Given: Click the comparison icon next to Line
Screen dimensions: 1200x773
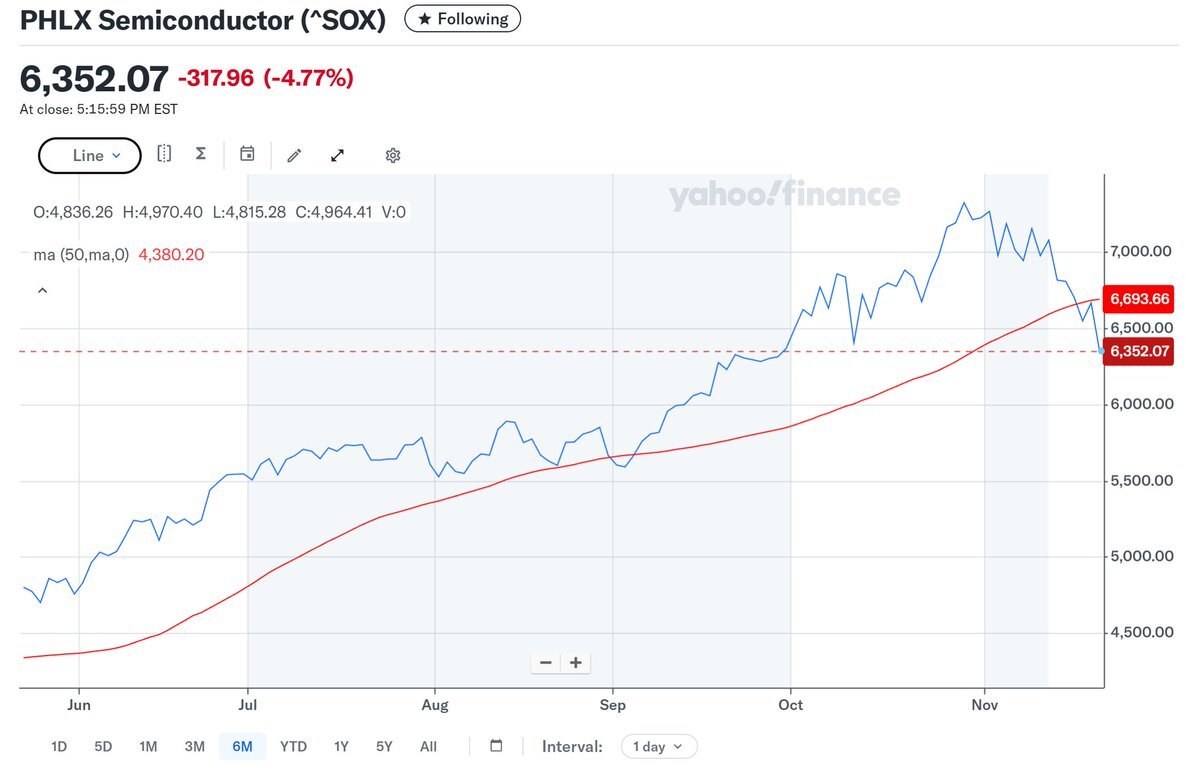Looking at the screenshot, I should [x=164, y=154].
